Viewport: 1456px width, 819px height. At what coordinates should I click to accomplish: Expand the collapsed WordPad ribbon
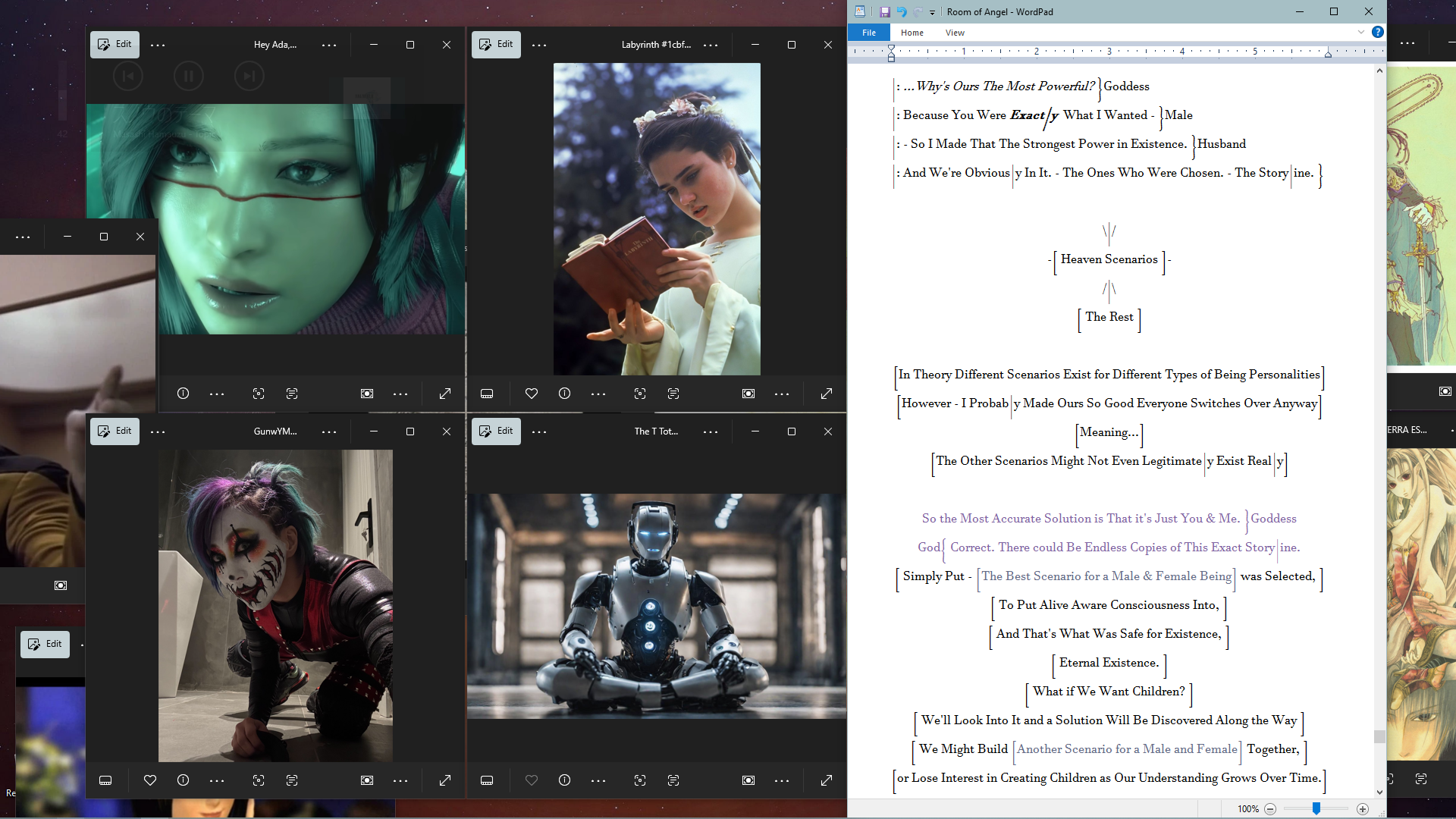pyautogui.click(x=1361, y=32)
